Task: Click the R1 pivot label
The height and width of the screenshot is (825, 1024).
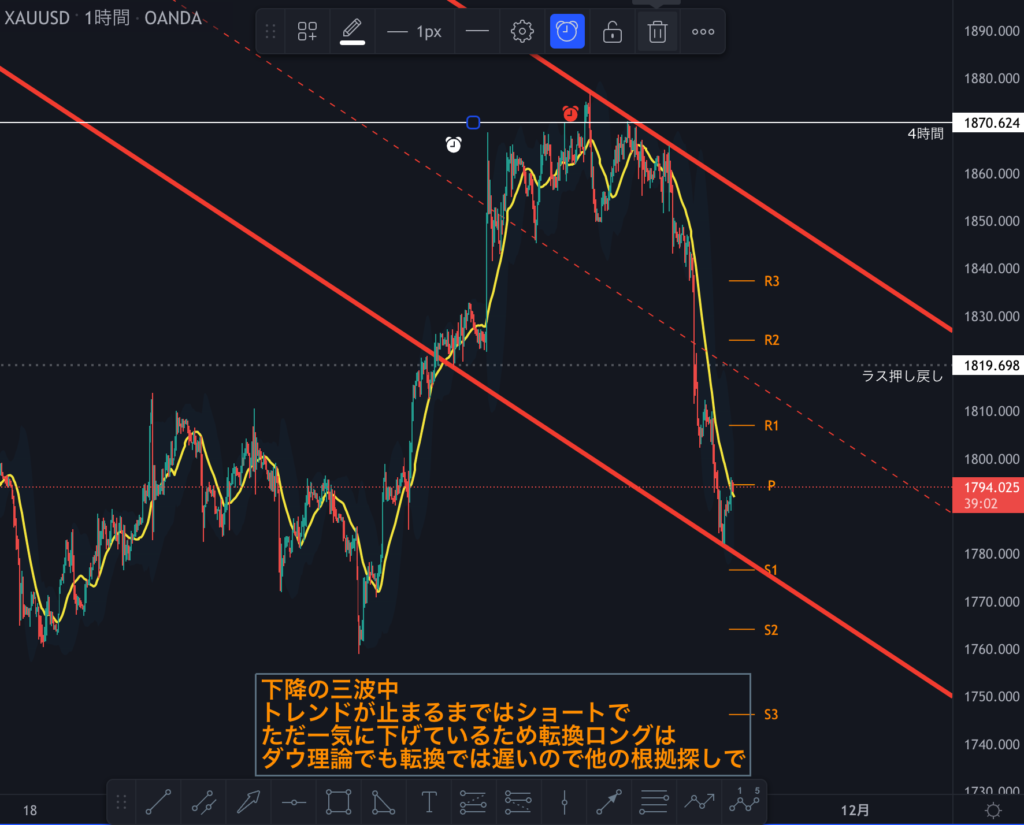Action: click(771, 426)
